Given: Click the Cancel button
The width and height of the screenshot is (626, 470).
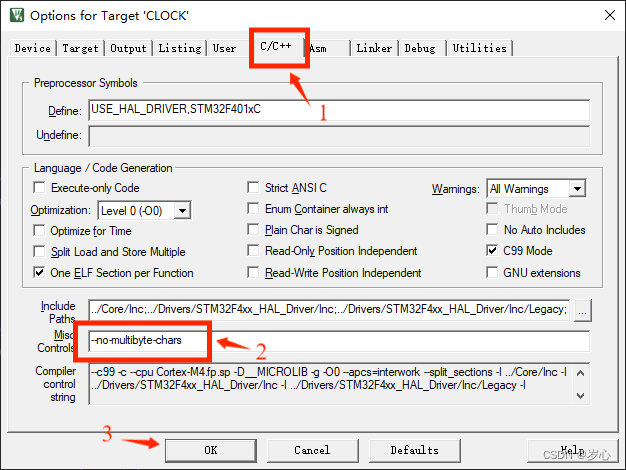Looking at the screenshot, I should (x=313, y=451).
